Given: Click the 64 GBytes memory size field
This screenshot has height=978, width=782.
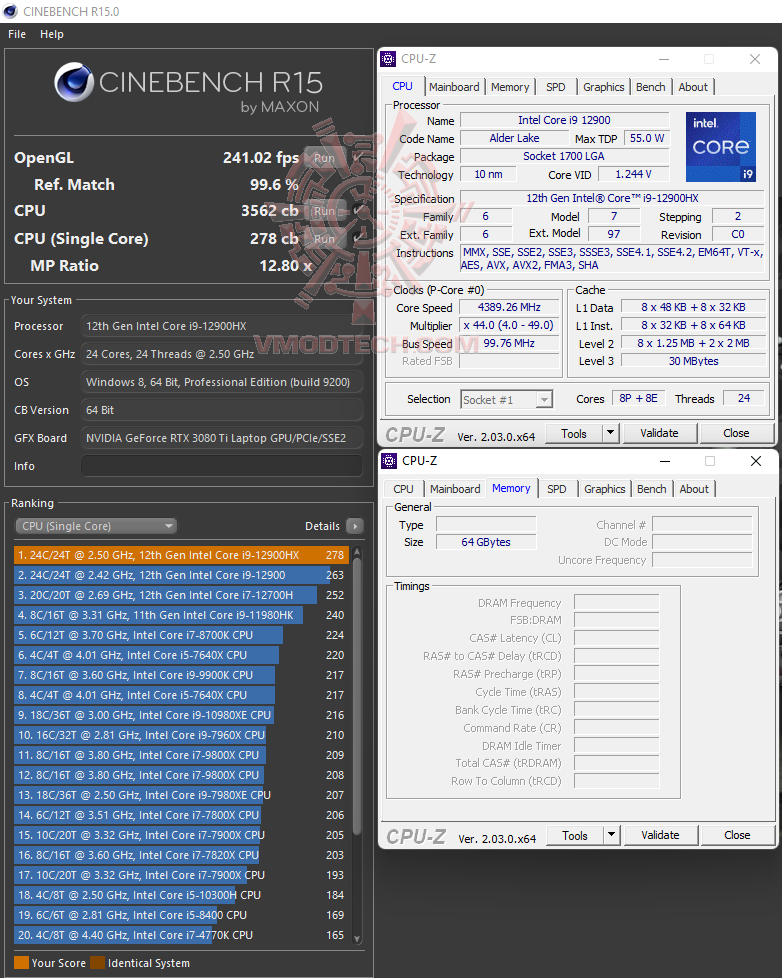Looking at the screenshot, I should pos(486,543).
